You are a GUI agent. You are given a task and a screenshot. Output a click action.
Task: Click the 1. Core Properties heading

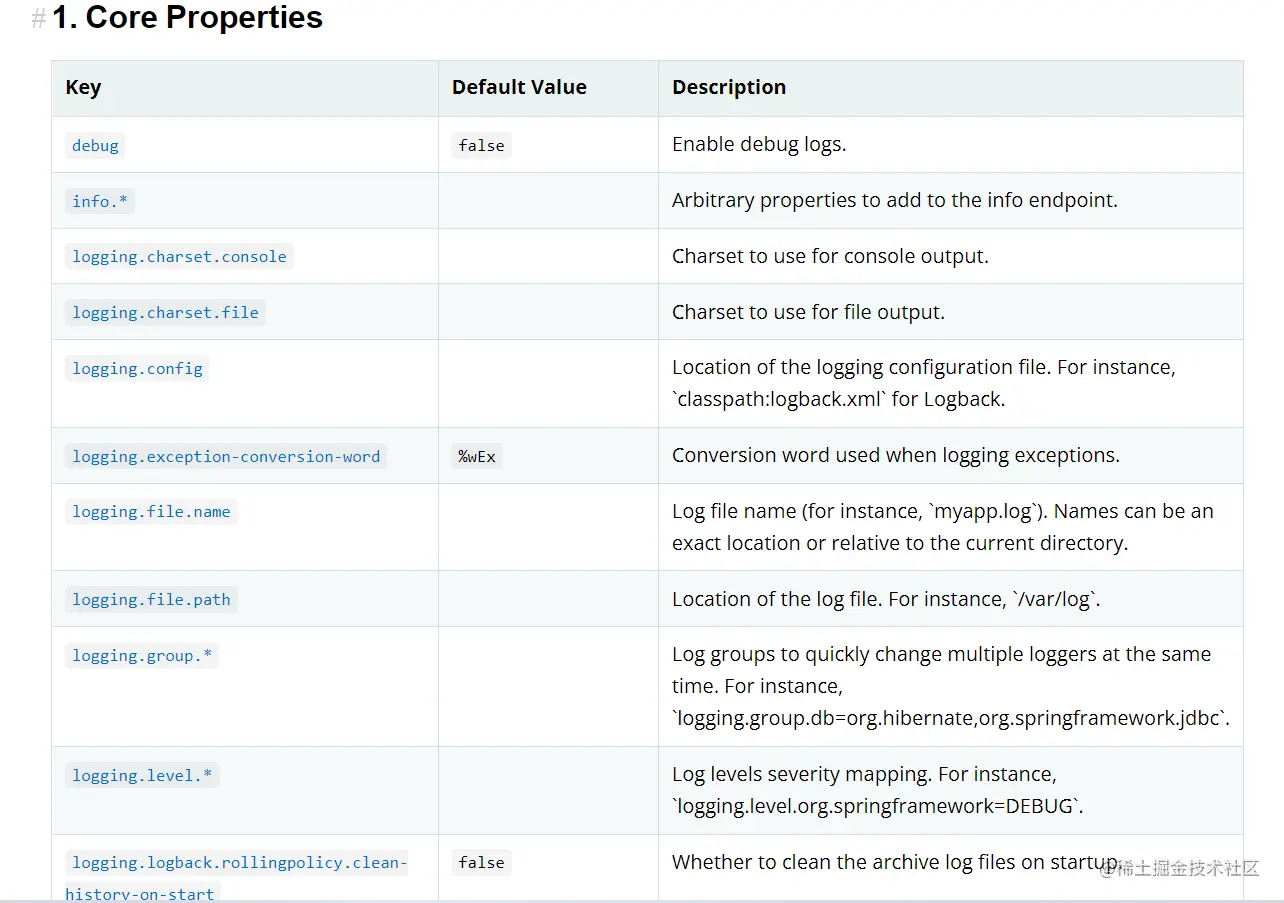187,18
